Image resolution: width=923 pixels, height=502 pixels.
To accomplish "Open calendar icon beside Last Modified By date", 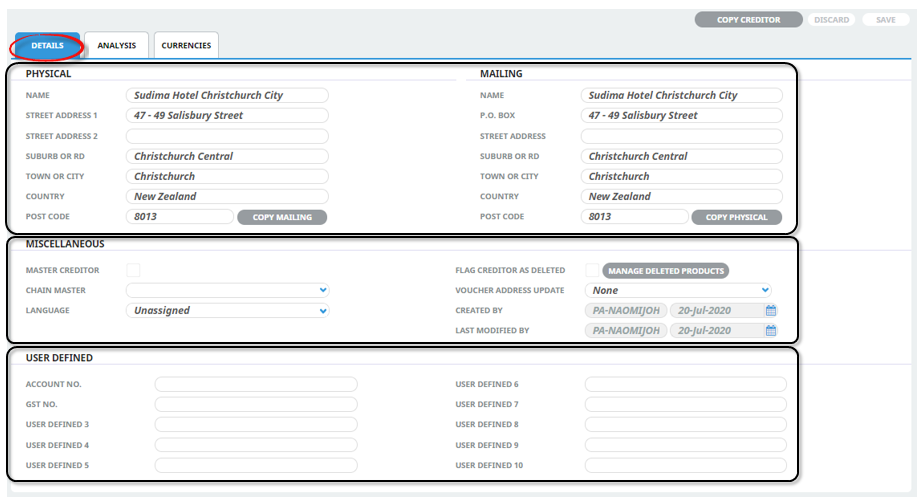I will [x=771, y=330].
